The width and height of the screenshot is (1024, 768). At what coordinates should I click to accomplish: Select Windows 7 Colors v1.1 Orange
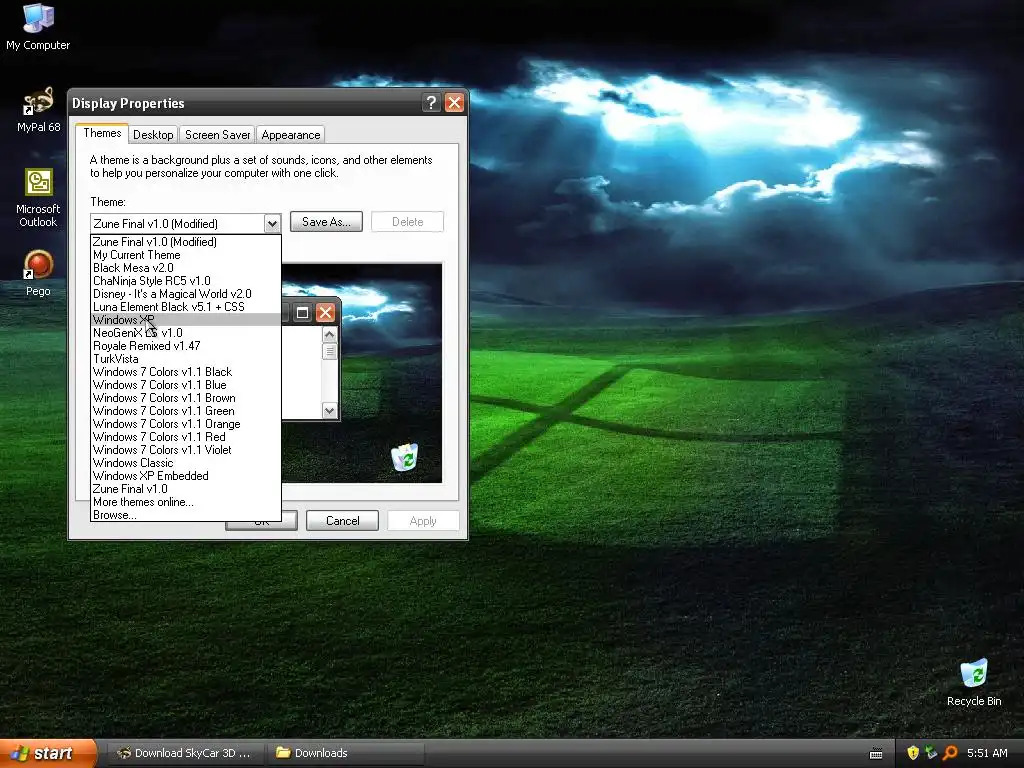point(186,424)
